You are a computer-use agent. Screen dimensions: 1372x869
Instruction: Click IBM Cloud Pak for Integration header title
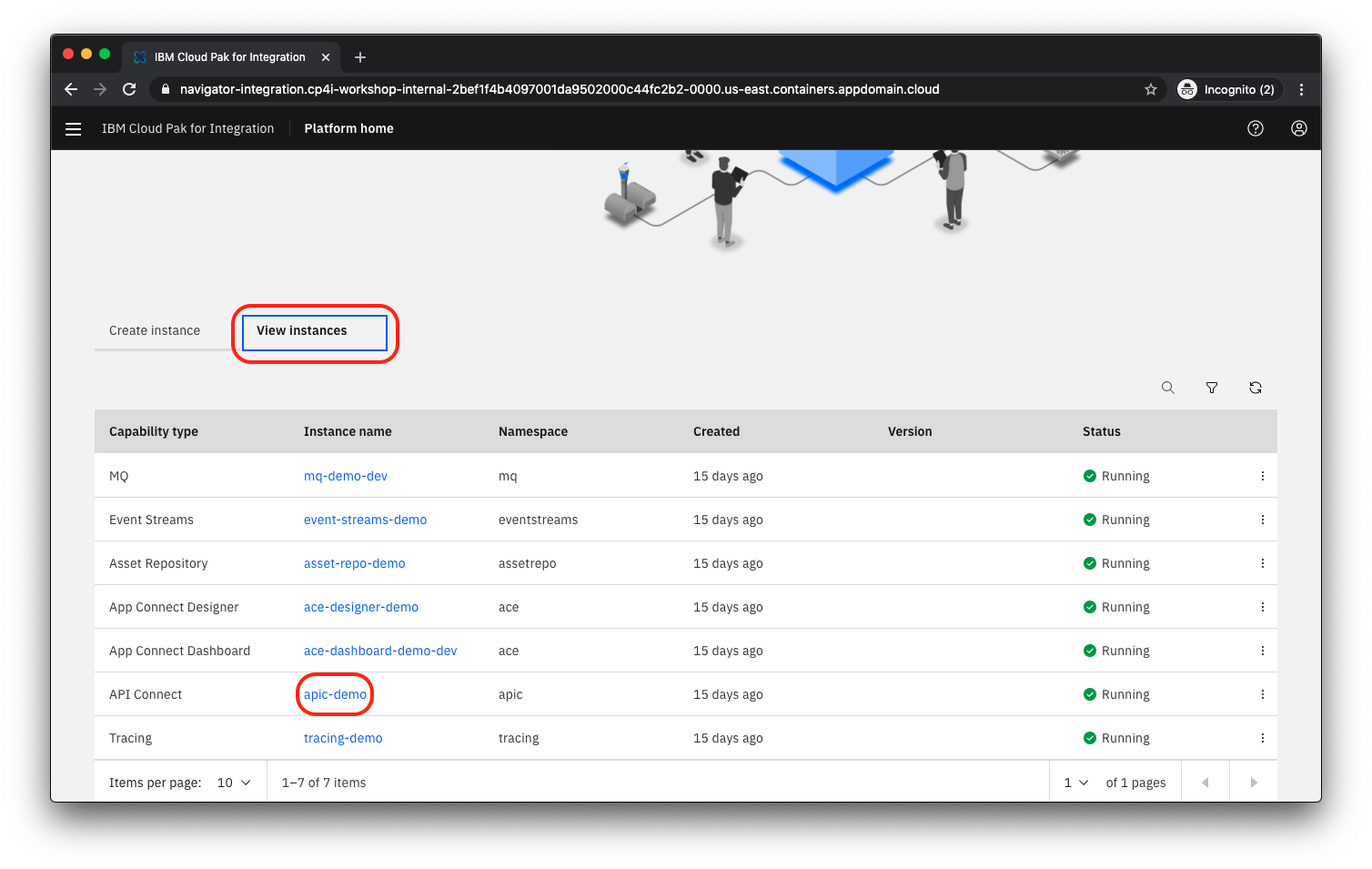(x=187, y=128)
